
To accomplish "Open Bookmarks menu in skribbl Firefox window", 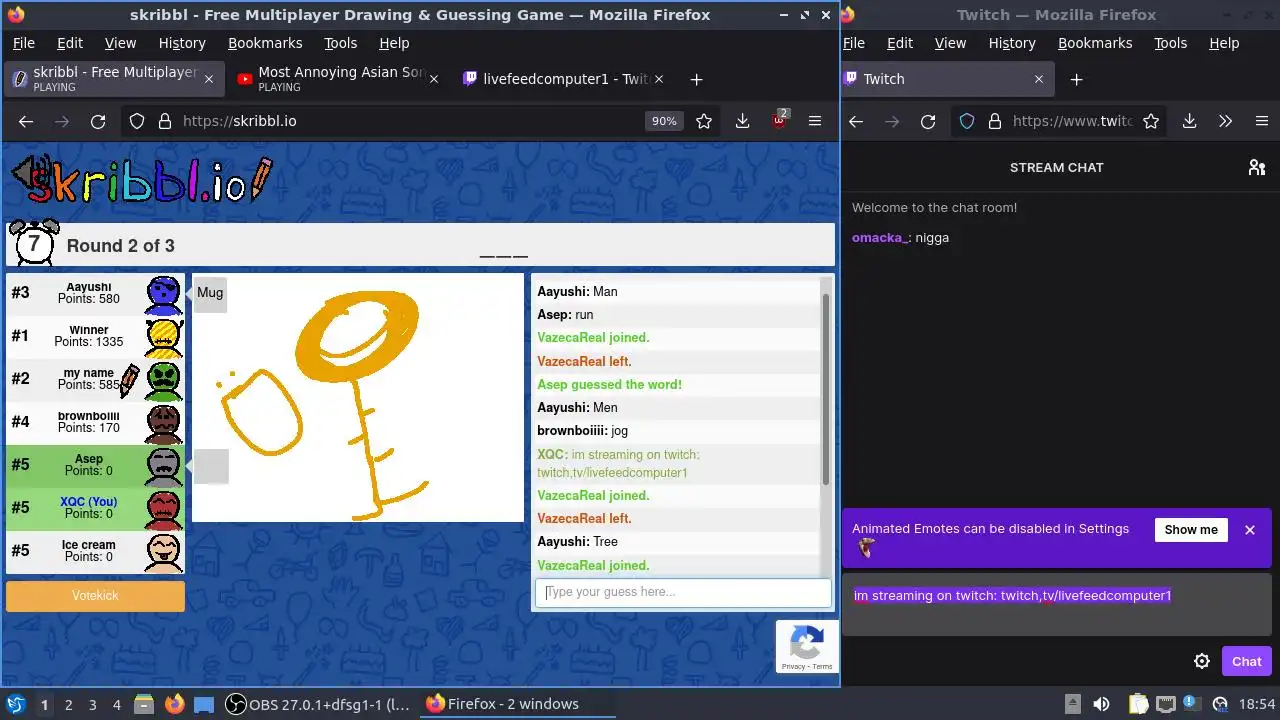I will click(265, 43).
